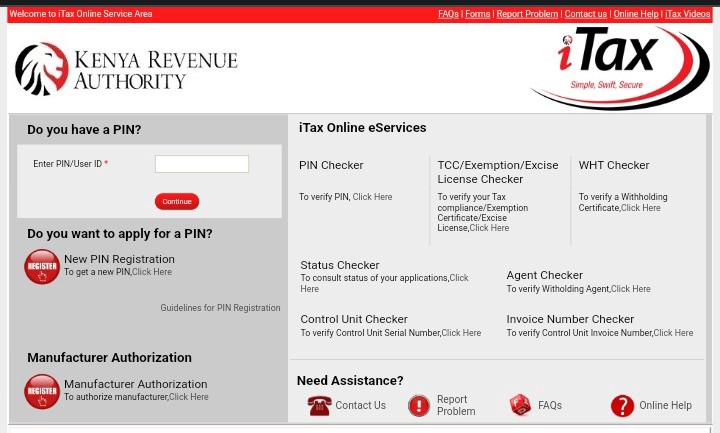Image resolution: width=720 pixels, height=433 pixels.
Task: Open Contact us in the top bar
Action: (585, 14)
